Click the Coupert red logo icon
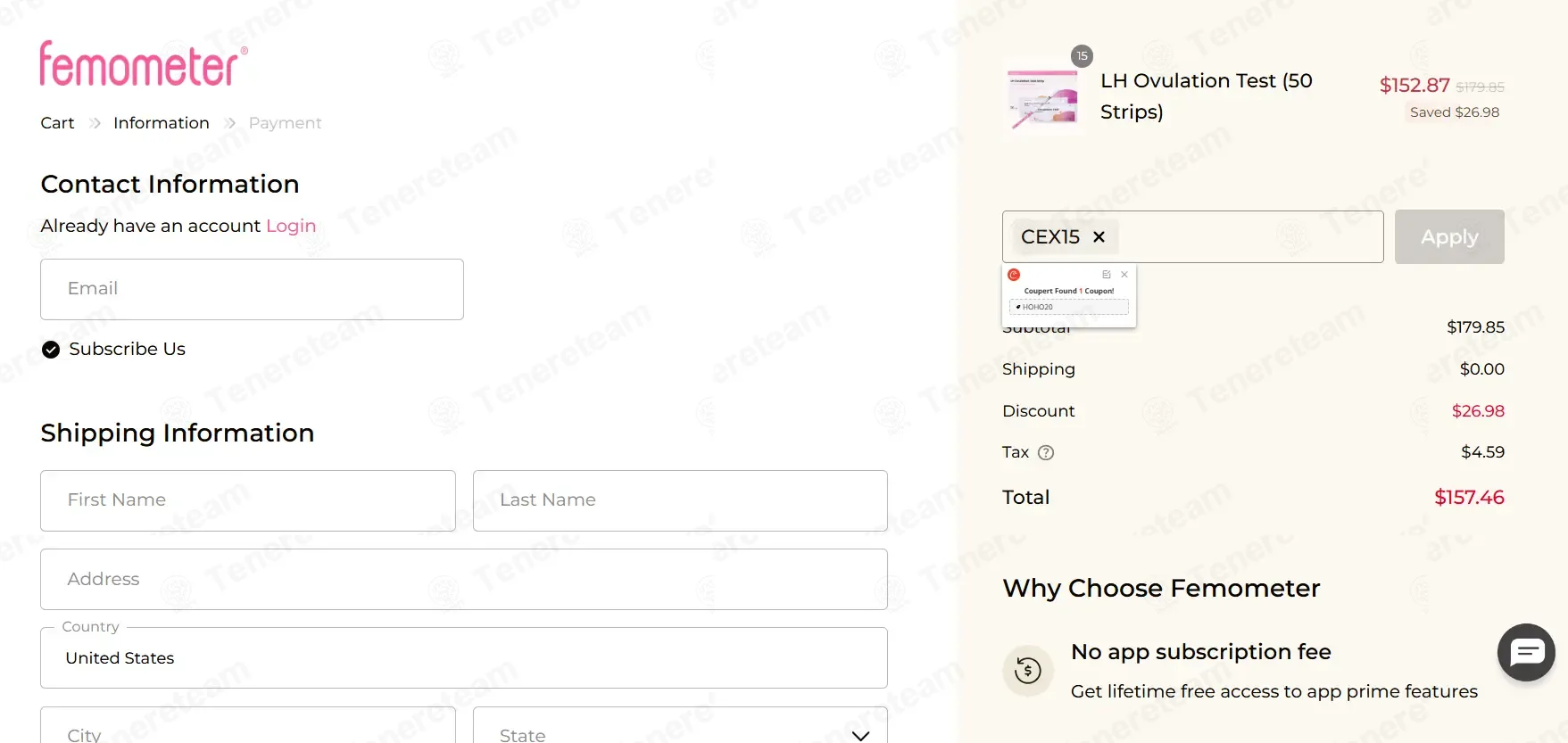 [x=1014, y=275]
